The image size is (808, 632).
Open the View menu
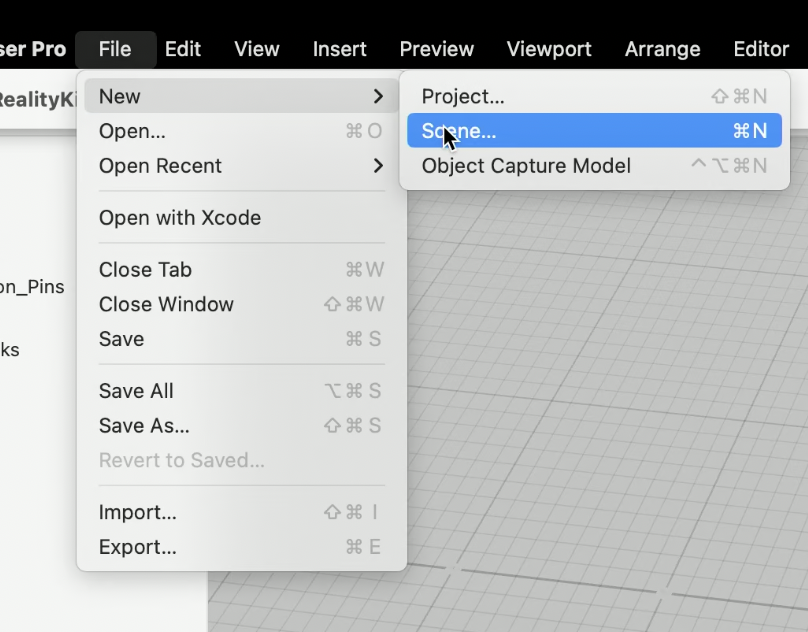tap(257, 49)
